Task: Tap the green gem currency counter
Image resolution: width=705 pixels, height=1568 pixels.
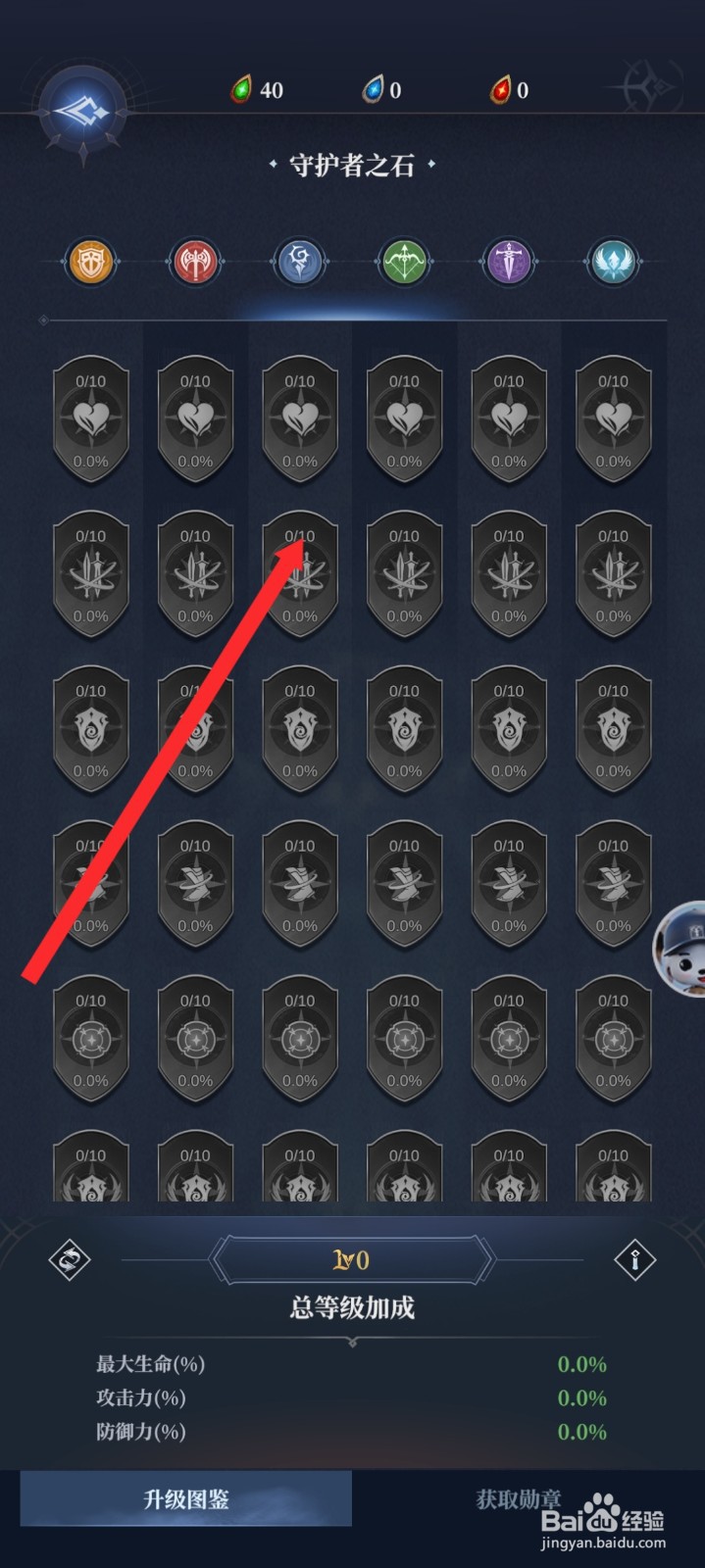Action: [257, 90]
